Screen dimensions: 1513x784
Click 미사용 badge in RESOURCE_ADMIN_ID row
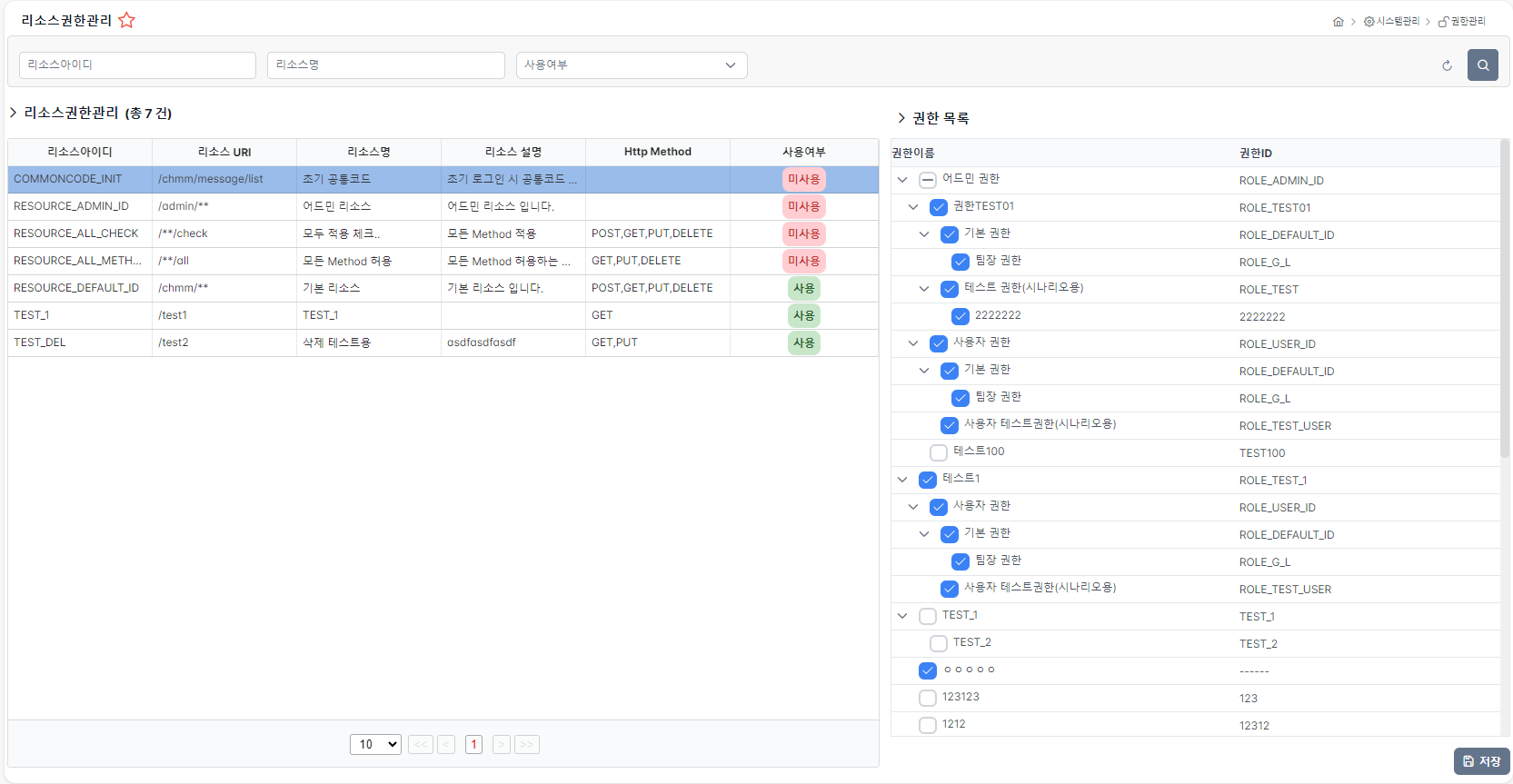point(804,206)
